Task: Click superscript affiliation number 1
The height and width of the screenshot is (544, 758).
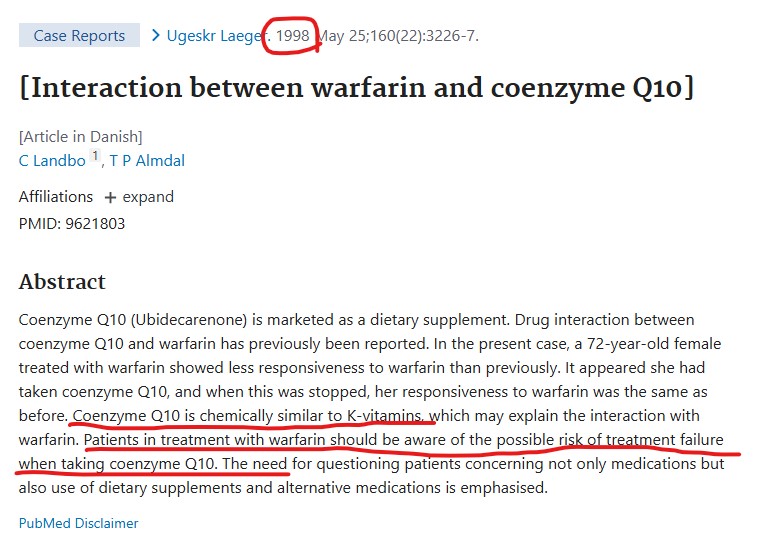Action: point(96,156)
